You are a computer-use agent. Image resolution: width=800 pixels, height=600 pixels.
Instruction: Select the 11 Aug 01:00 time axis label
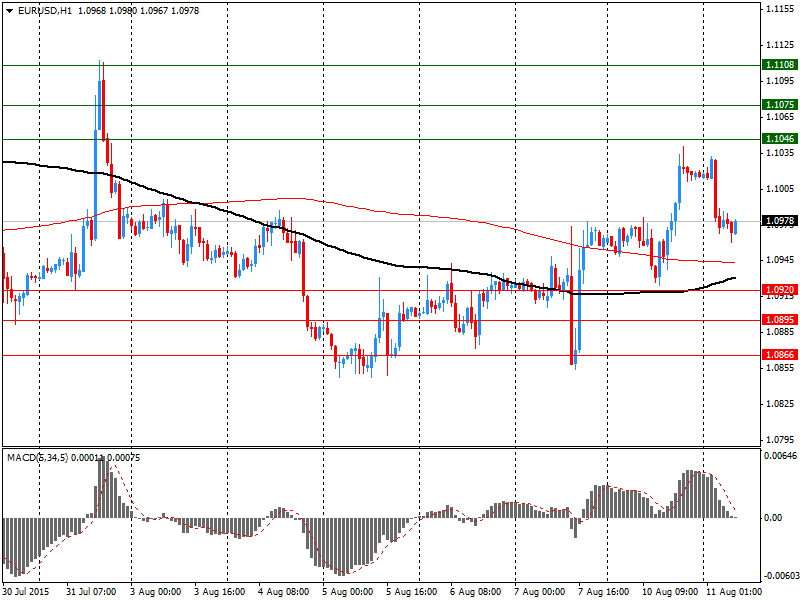click(x=733, y=592)
